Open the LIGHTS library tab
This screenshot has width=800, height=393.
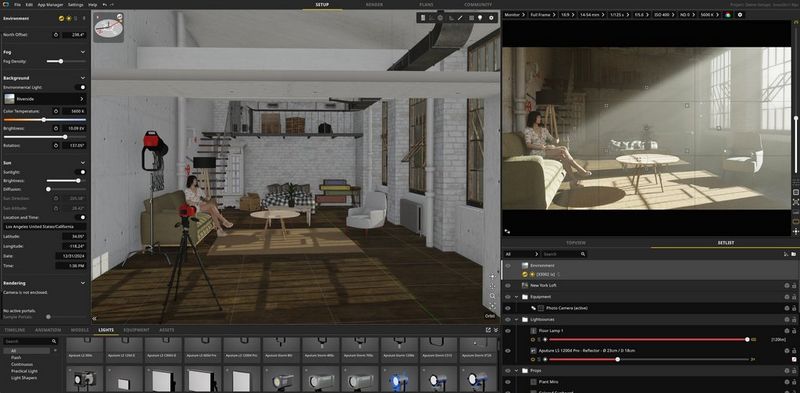pos(106,330)
